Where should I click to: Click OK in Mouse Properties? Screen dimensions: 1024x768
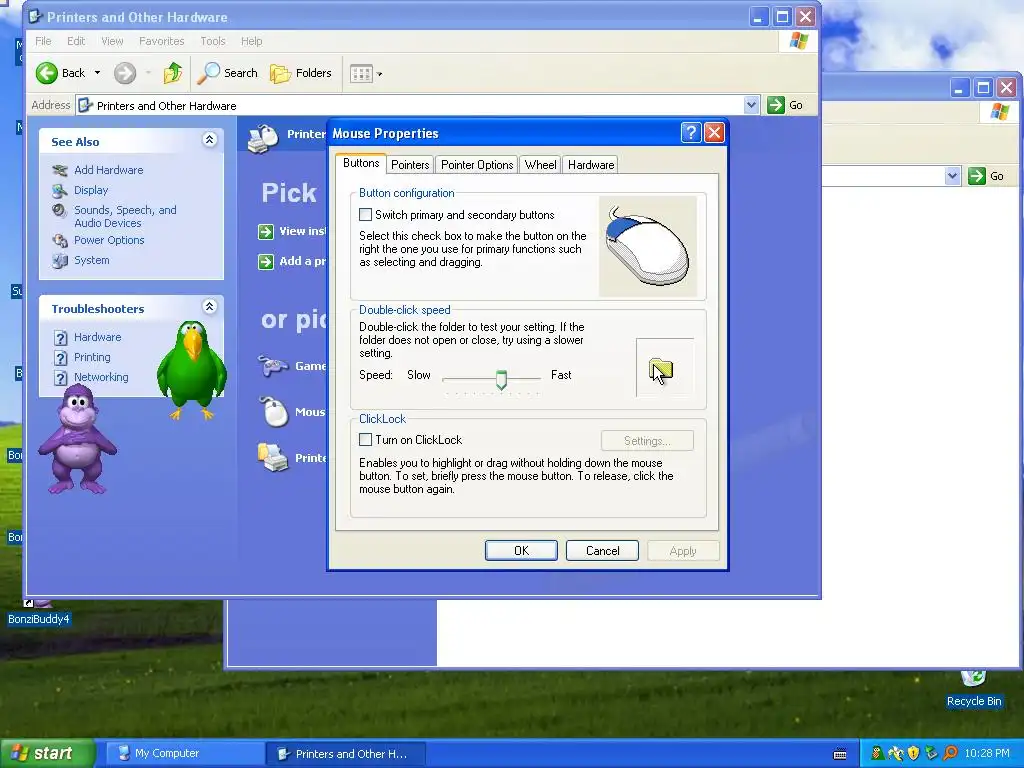click(521, 551)
